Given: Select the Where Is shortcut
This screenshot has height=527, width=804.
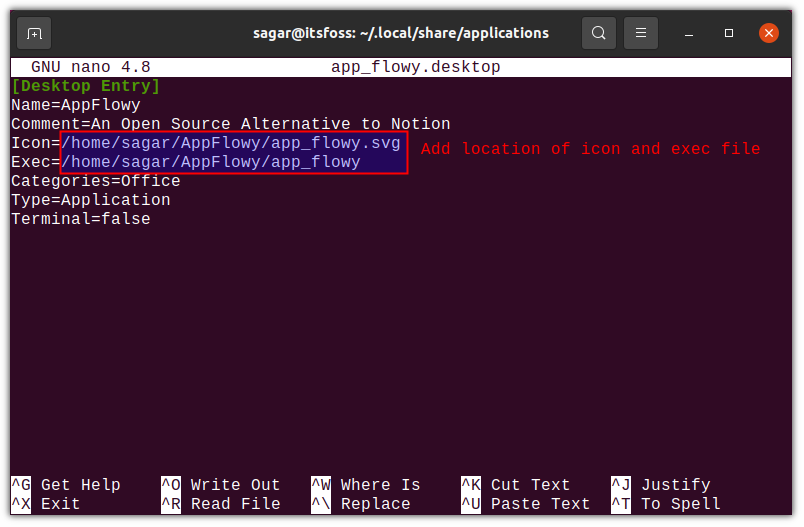Looking at the screenshot, I should pyautogui.click(x=380, y=485).
